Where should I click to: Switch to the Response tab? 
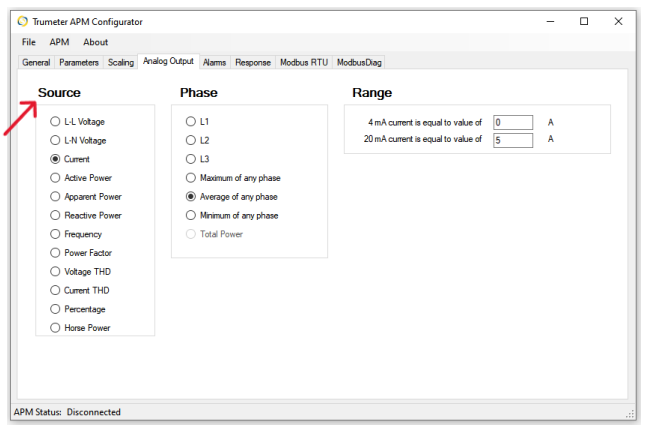click(x=253, y=62)
